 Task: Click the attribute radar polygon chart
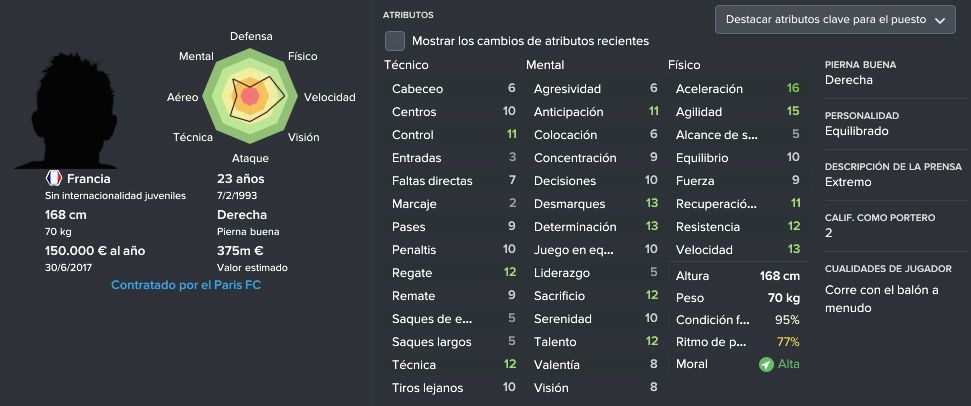coord(250,95)
